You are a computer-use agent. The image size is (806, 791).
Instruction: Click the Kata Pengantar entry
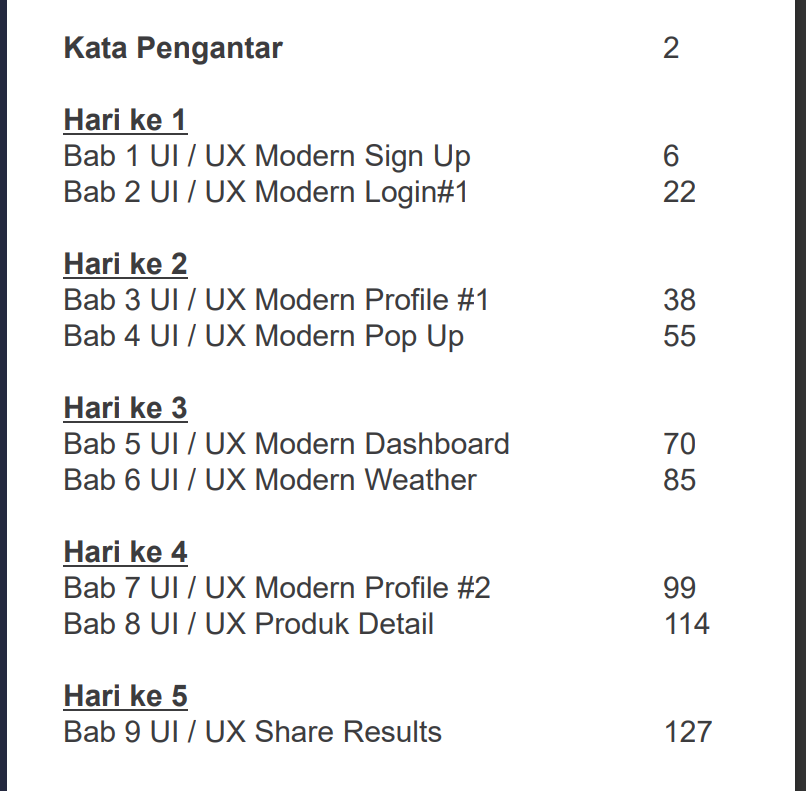click(173, 48)
